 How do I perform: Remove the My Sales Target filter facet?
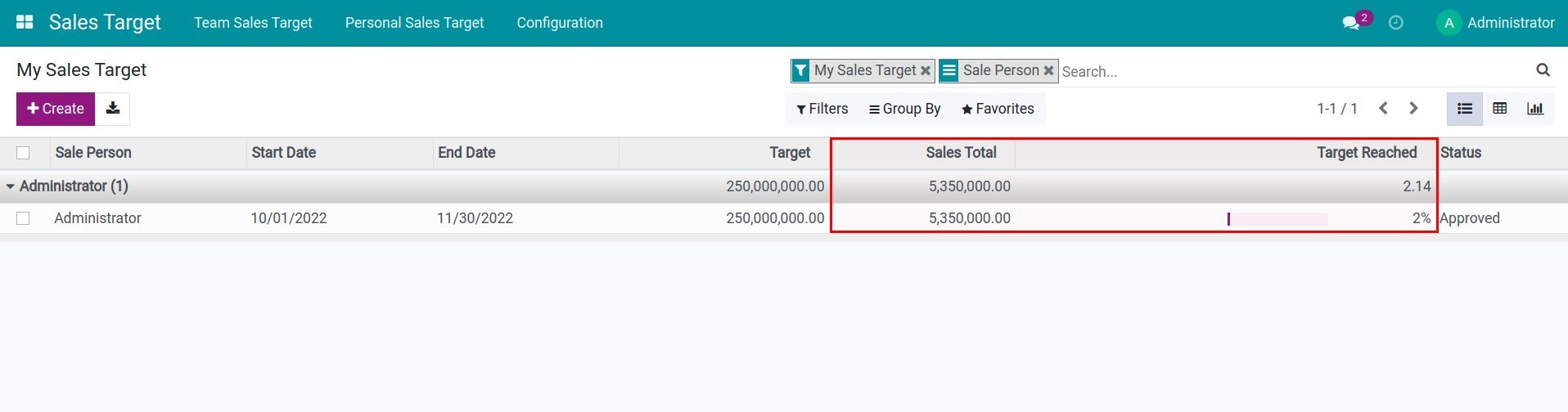pos(925,71)
